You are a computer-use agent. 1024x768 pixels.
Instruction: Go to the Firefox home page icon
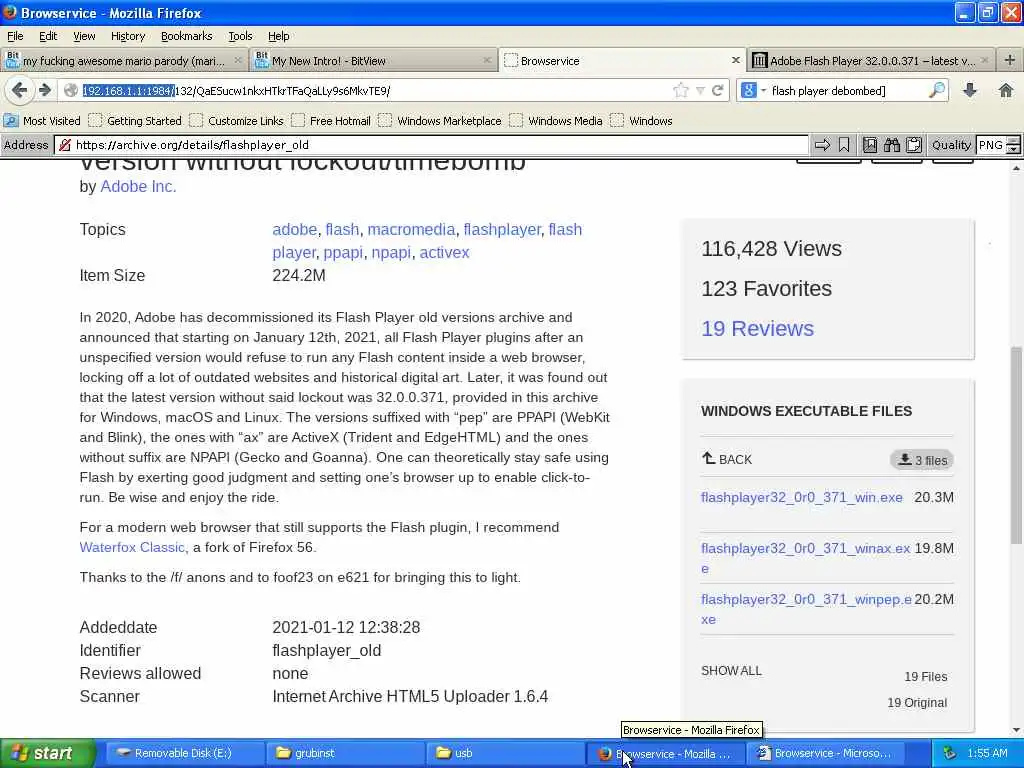click(x=1006, y=90)
